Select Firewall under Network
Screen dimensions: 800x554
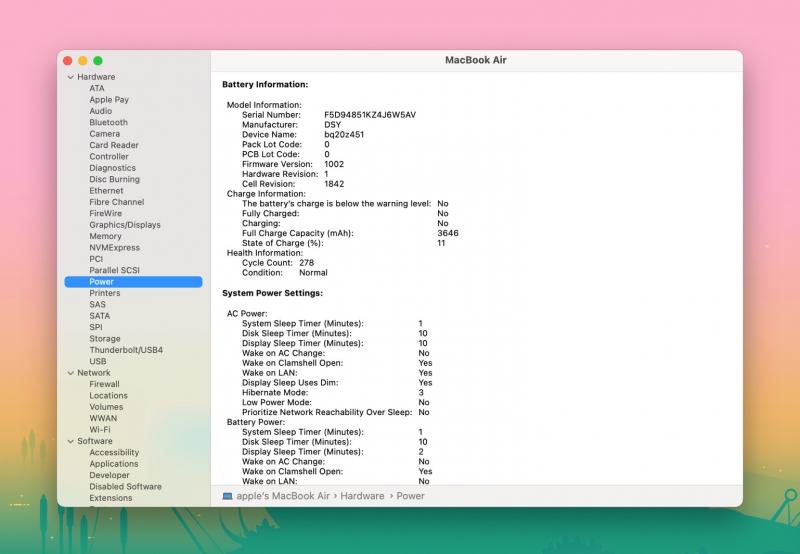(105, 384)
